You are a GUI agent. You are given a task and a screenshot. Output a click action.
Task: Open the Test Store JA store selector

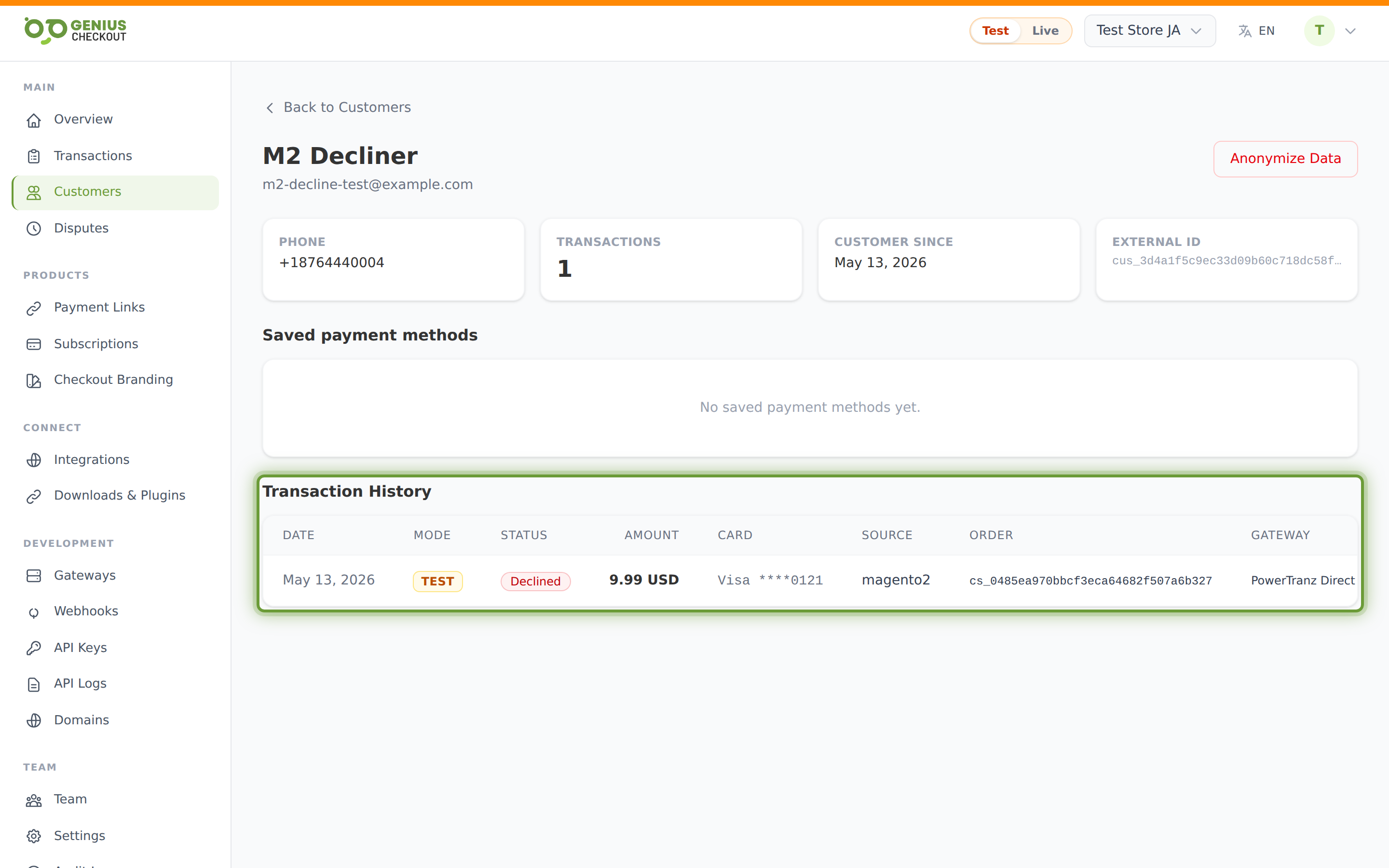pos(1150,30)
